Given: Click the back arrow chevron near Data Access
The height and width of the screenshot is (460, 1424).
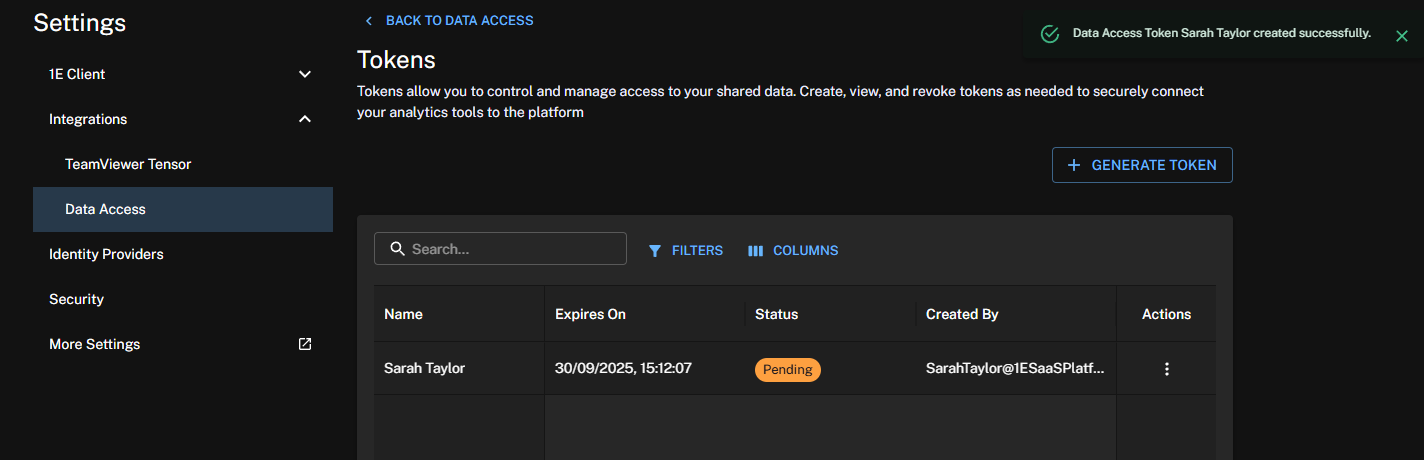Looking at the screenshot, I should (x=369, y=21).
